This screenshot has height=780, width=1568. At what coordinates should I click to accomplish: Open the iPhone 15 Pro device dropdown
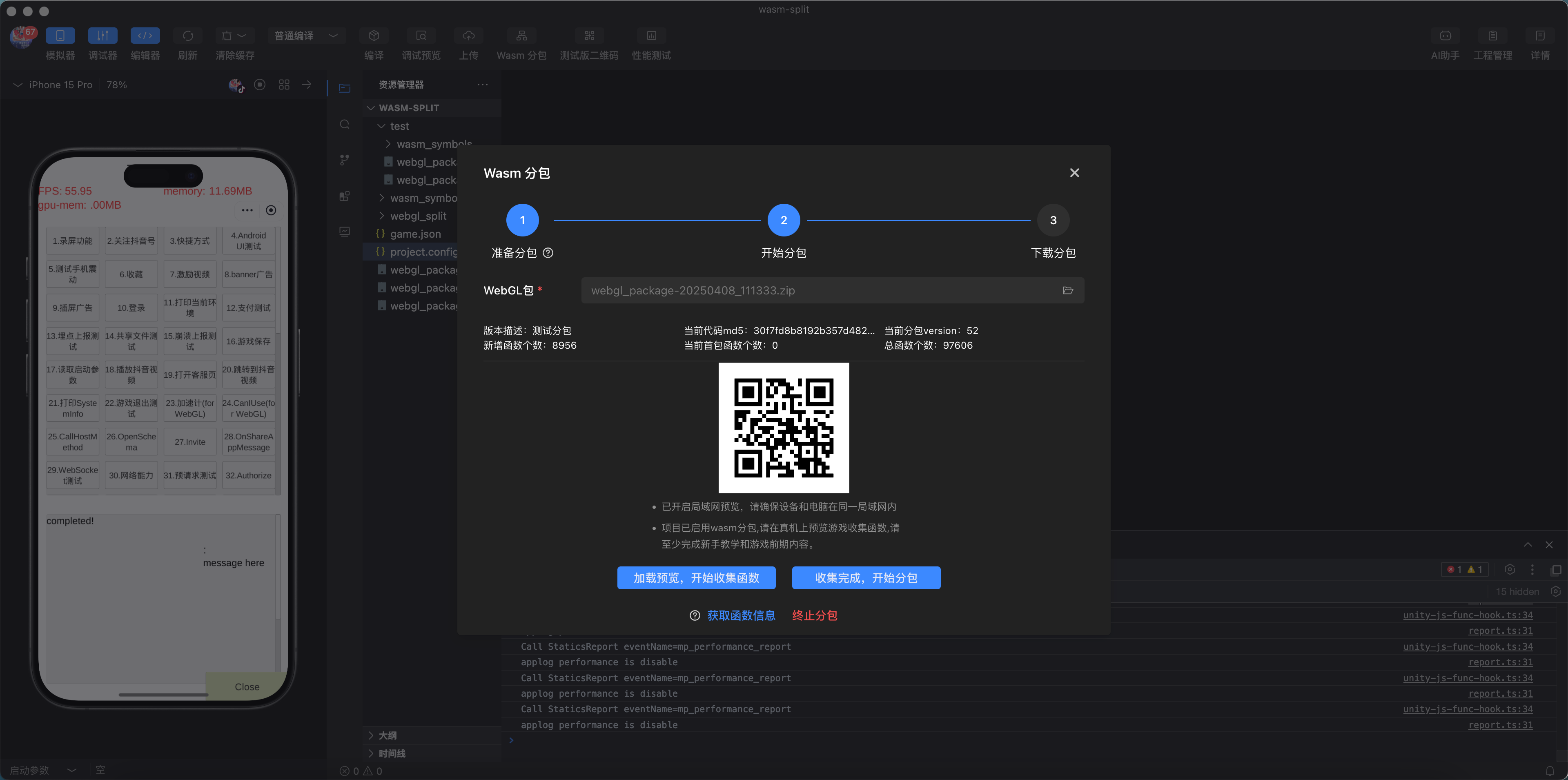(x=53, y=85)
